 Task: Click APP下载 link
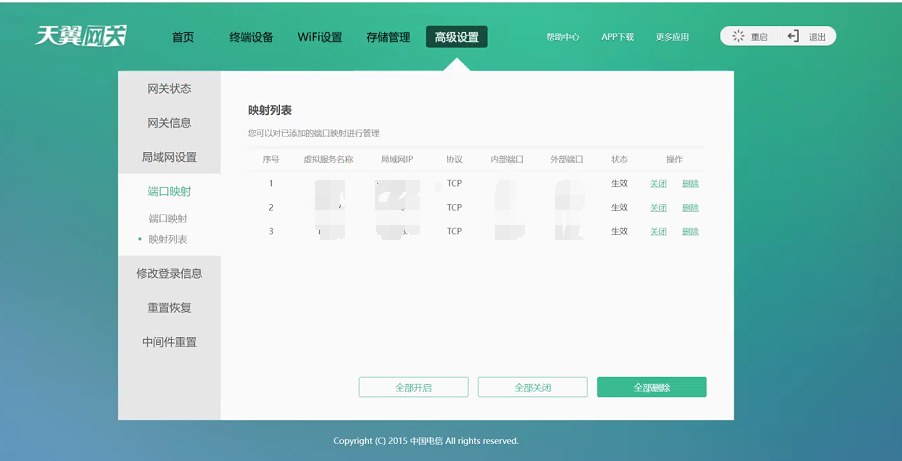pyautogui.click(x=617, y=37)
